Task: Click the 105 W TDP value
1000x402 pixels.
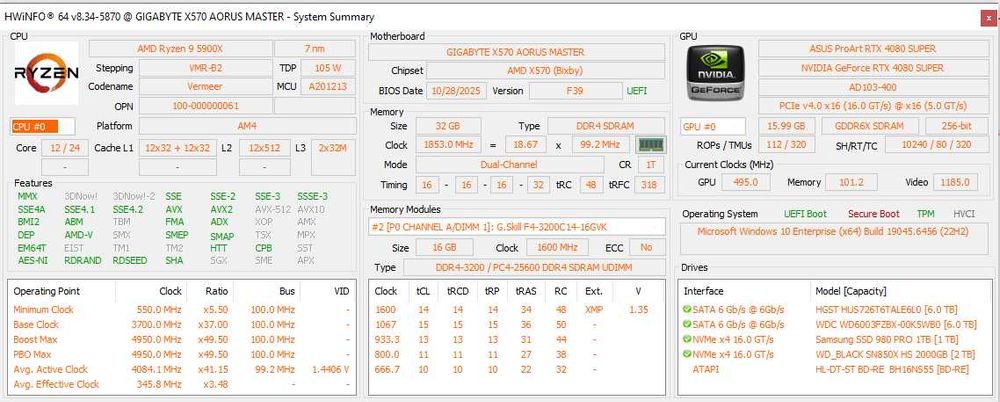Action: click(x=328, y=68)
